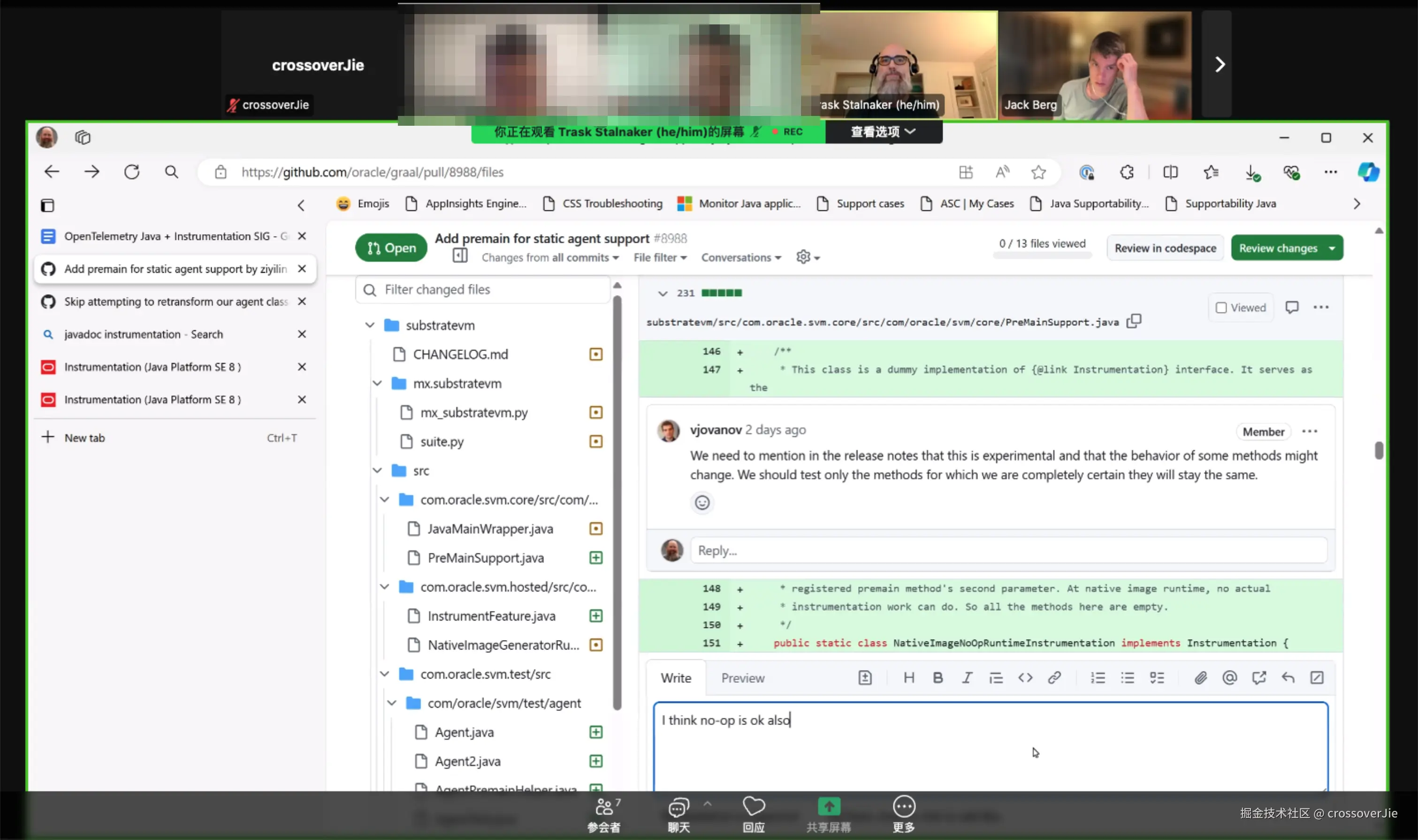Insert a link with toolbar icon
Screen dimensions: 1418x840
pyautogui.click(x=1054, y=678)
